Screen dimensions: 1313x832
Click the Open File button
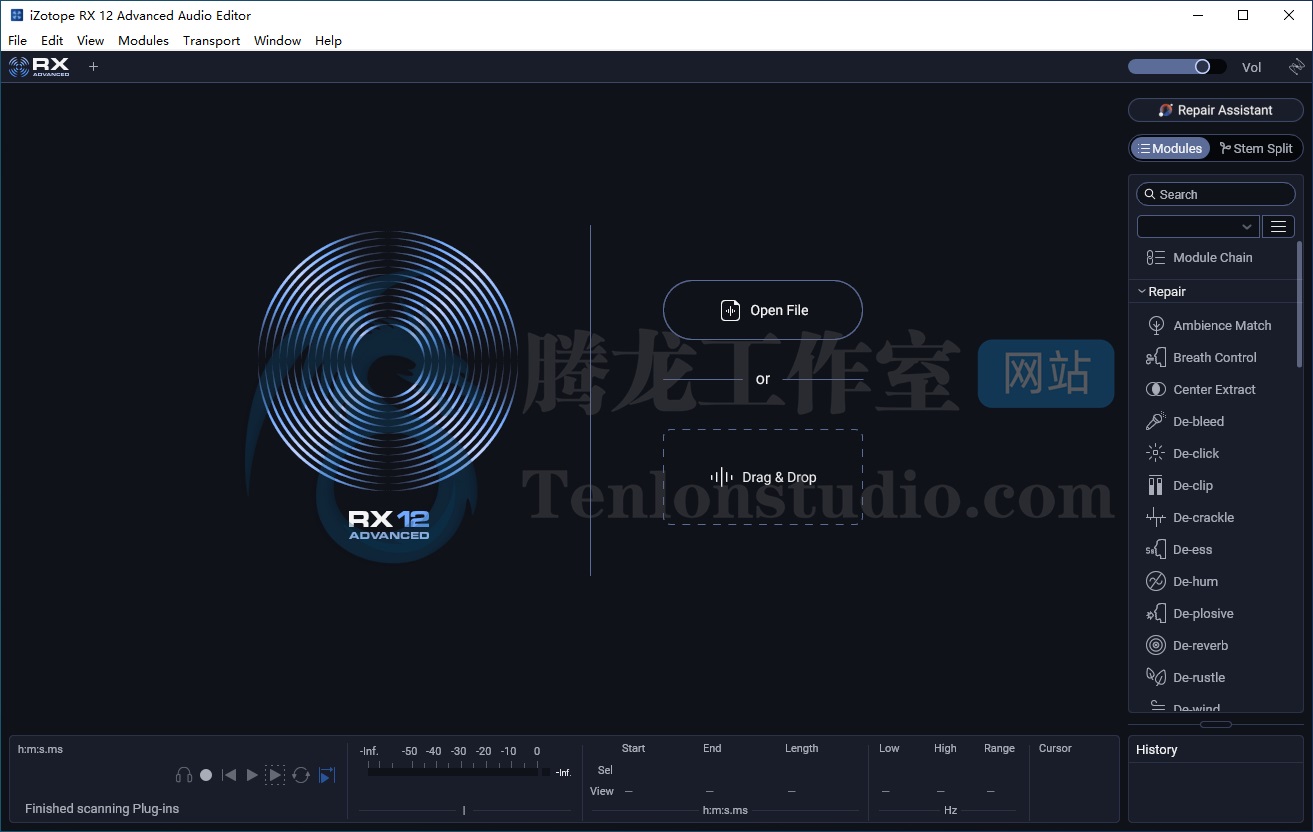tap(762, 310)
